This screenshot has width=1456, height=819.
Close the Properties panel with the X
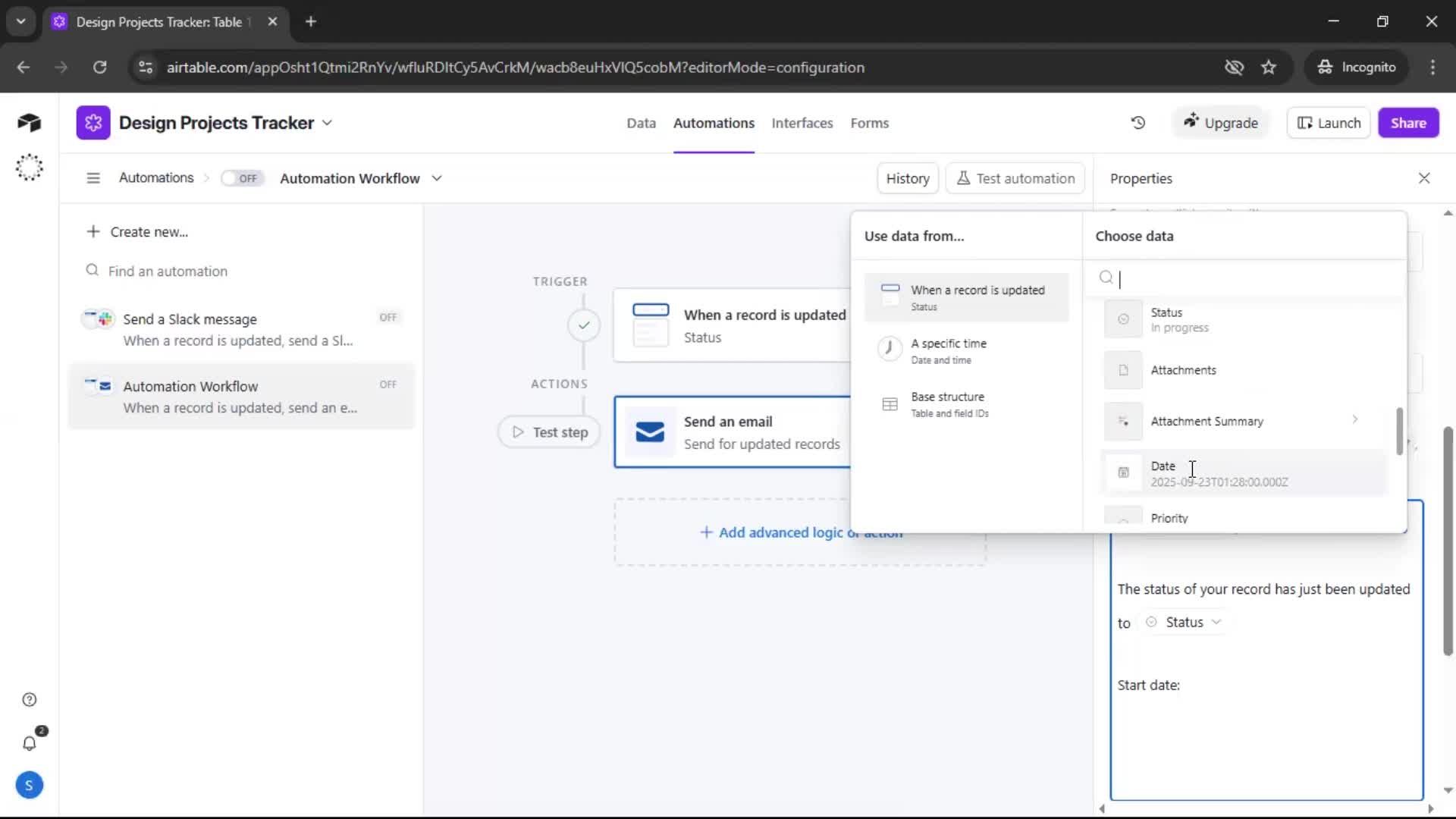(x=1424, y=178)
